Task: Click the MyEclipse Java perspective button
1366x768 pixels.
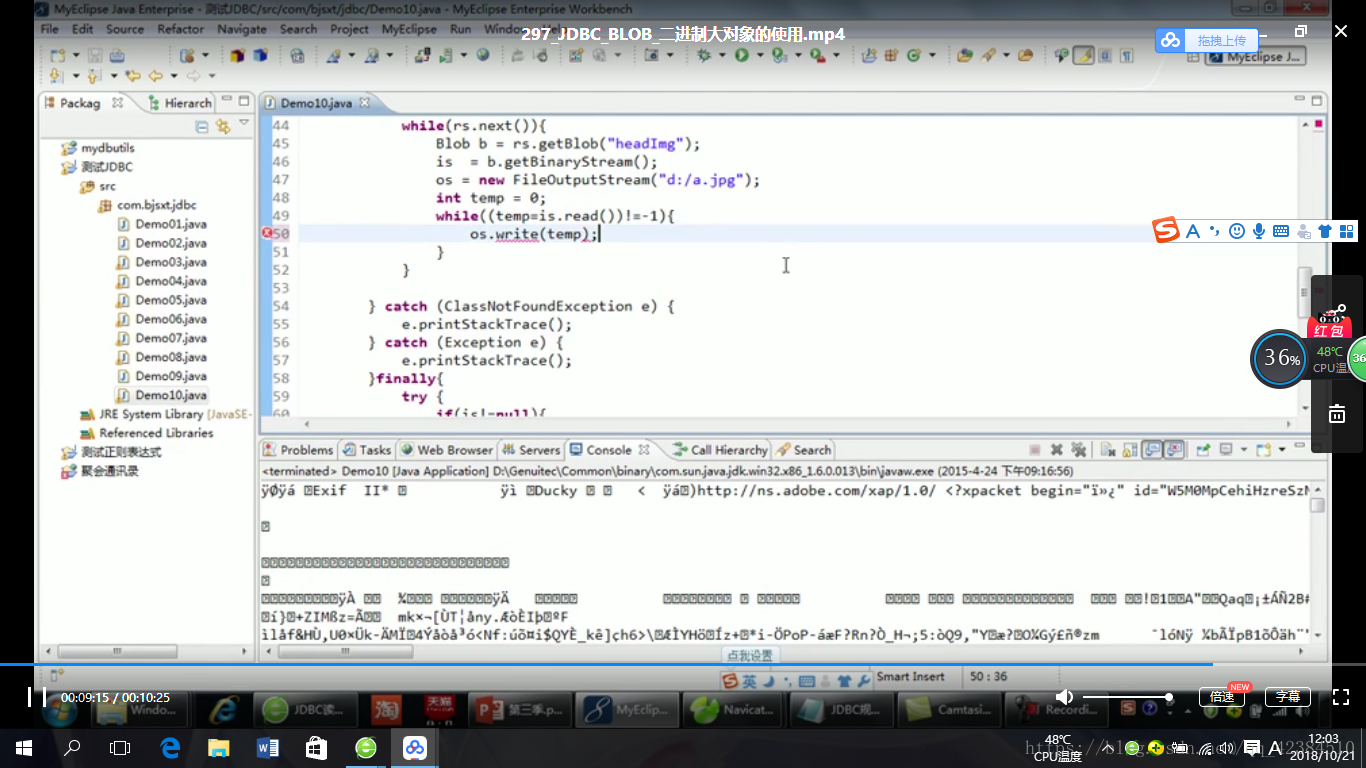Action: tap(1256, 57)
